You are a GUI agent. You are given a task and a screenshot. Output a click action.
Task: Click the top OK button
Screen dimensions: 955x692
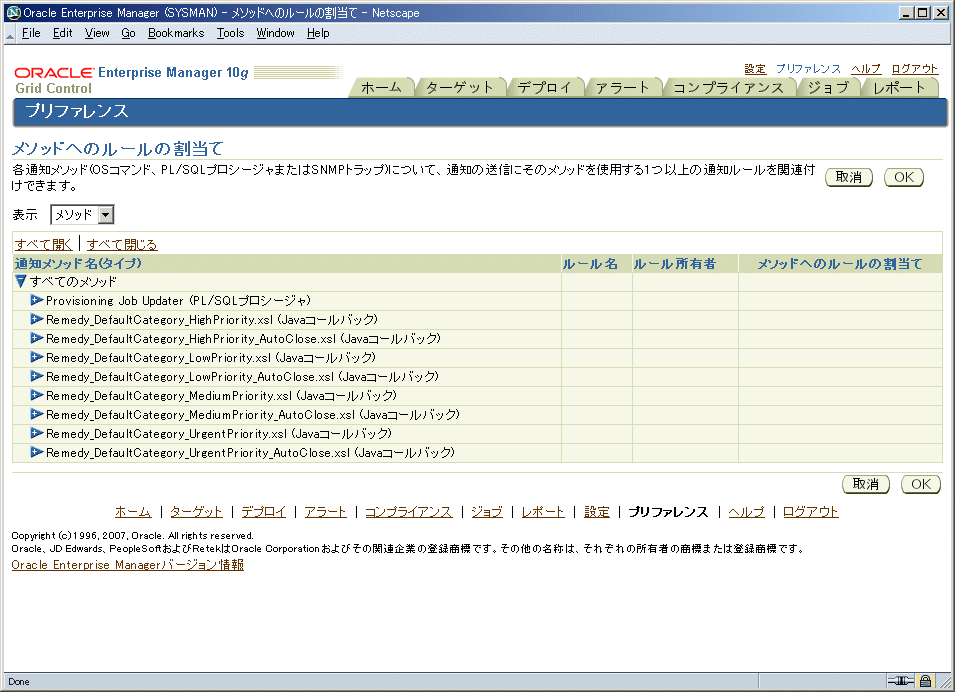tap(904, 177)
